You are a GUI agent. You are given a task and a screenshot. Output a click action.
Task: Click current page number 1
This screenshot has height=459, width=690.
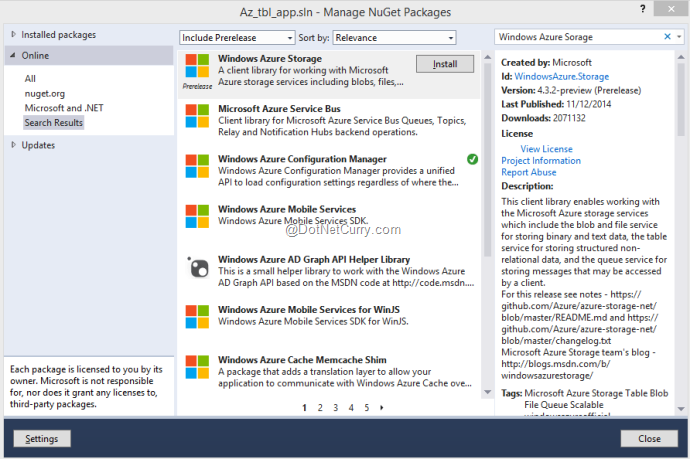pyautogui.click(x=304, y=408)
